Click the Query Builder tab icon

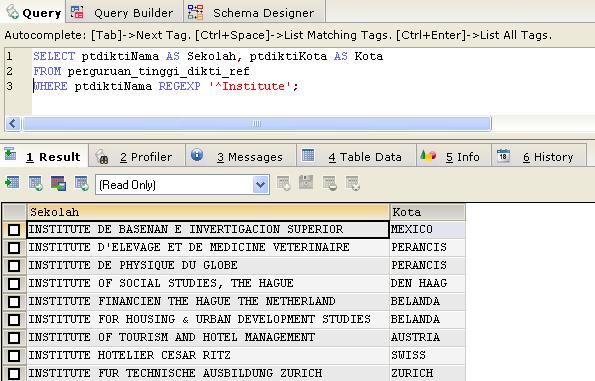pos(77,13)
